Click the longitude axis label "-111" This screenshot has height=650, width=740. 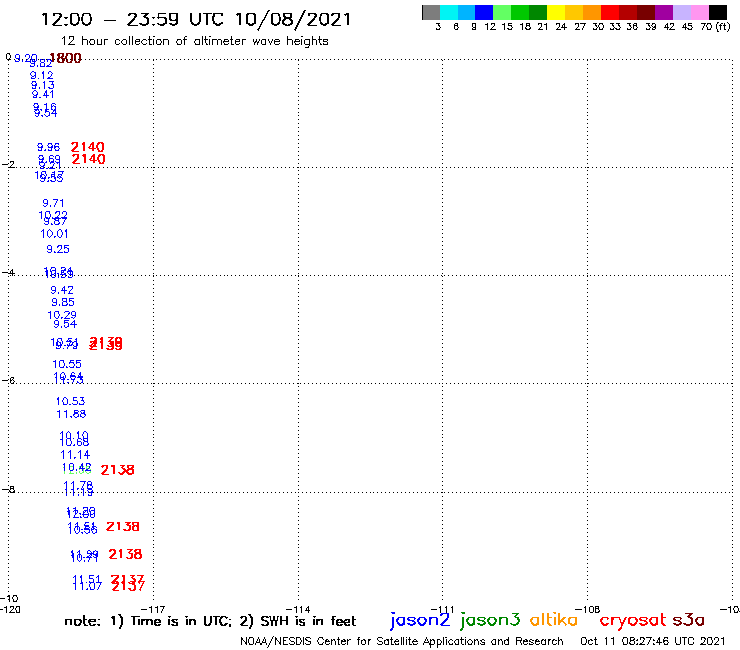(442, 609)
